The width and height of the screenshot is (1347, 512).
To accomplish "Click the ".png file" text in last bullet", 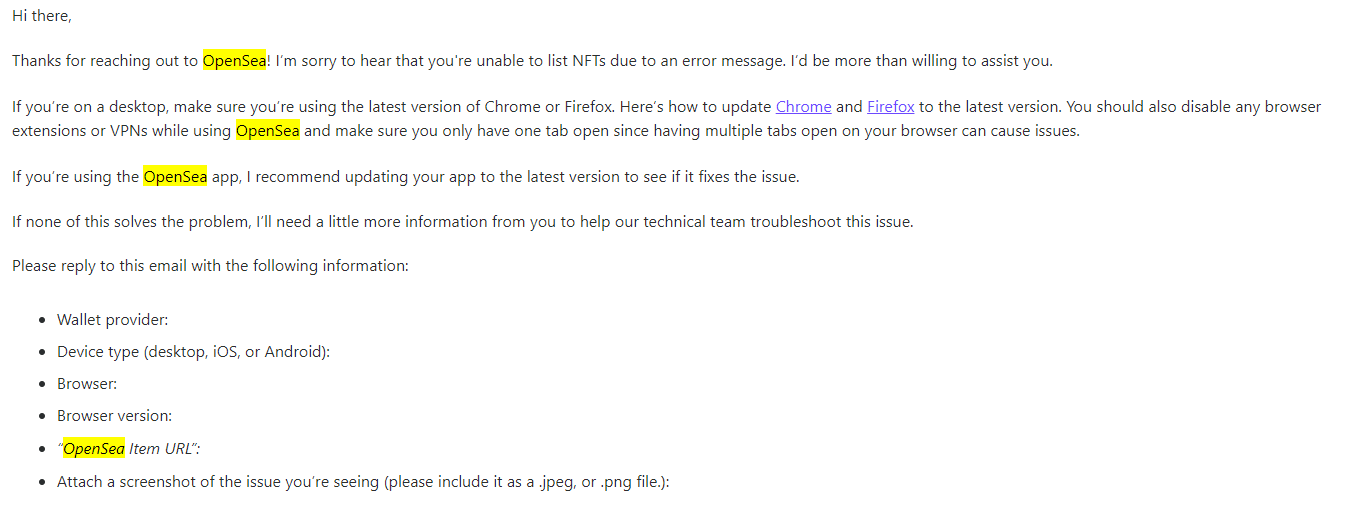I will click(x=629, y=482).
